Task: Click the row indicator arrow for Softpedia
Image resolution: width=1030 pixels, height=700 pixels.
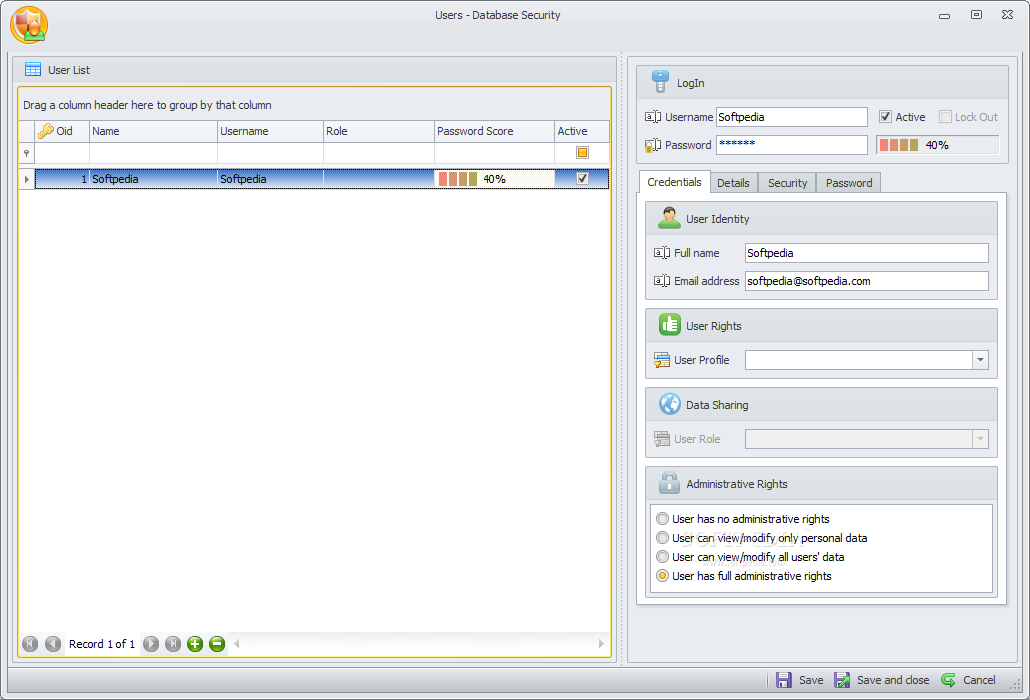Action: click(x=26, y=179)
